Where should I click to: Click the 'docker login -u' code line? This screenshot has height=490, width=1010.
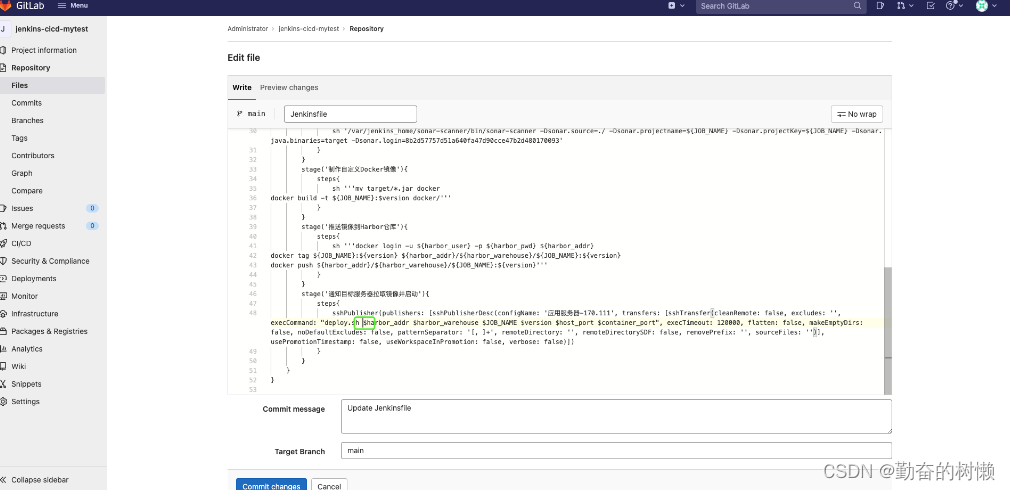click(x=462, y=246)
